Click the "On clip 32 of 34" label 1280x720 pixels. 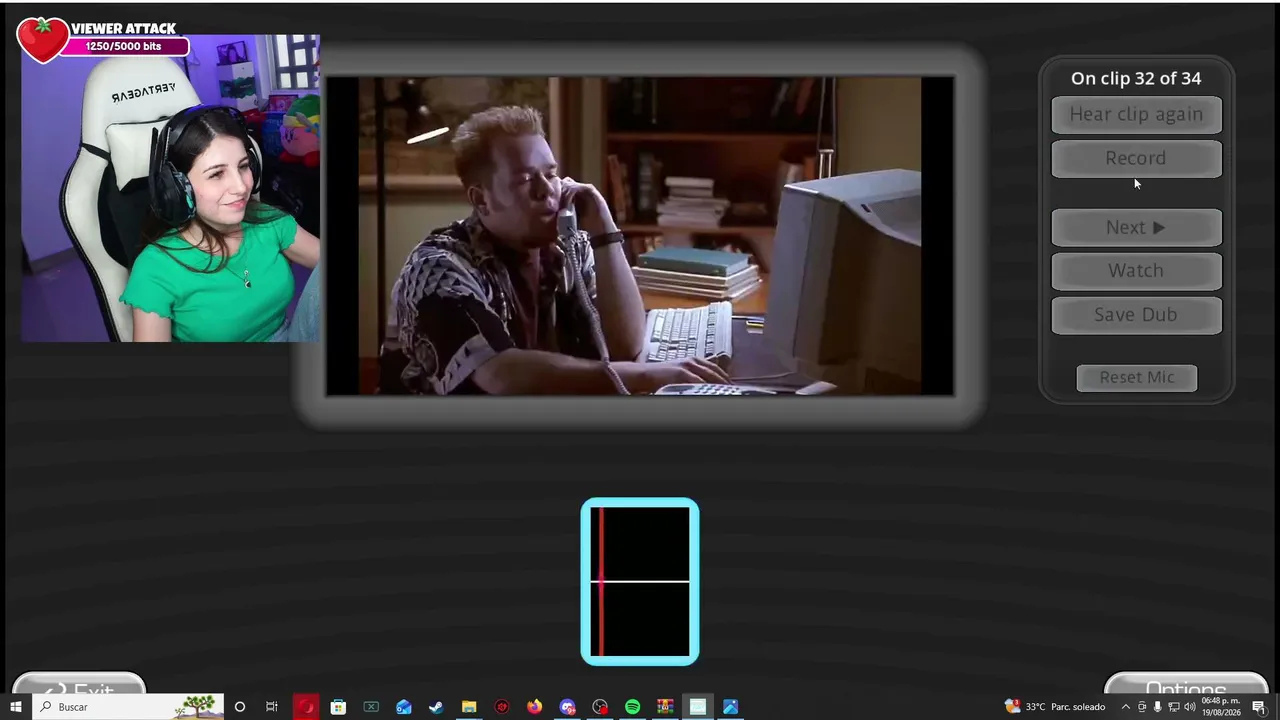1136,78
